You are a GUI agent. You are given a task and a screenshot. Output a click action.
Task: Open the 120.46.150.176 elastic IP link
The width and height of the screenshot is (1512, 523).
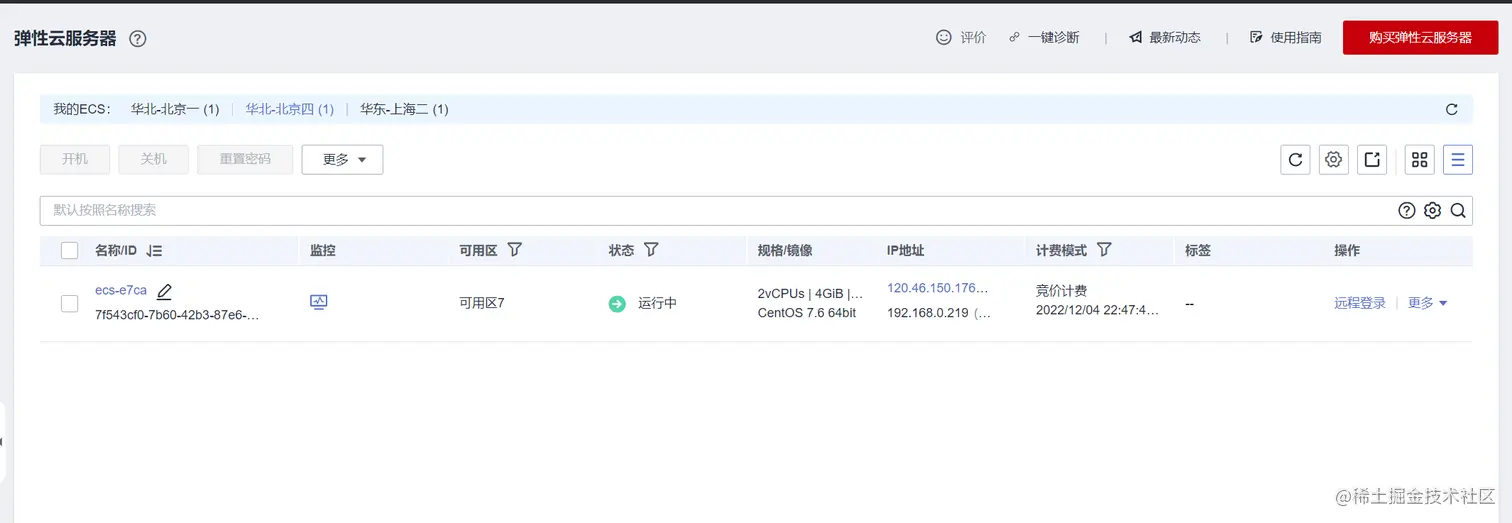(x=937, y=288)
